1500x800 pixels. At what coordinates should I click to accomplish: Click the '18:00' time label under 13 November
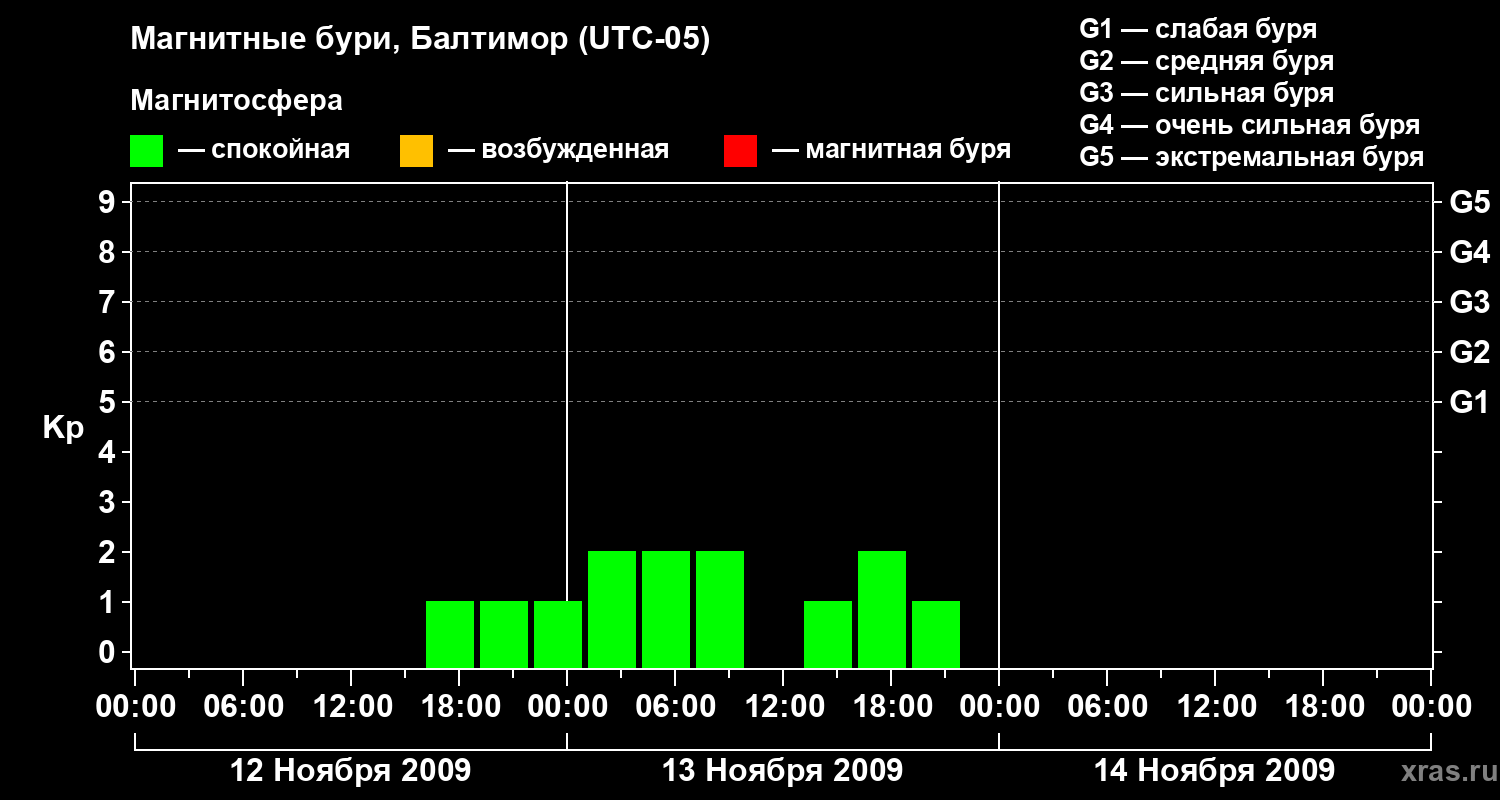891,706
